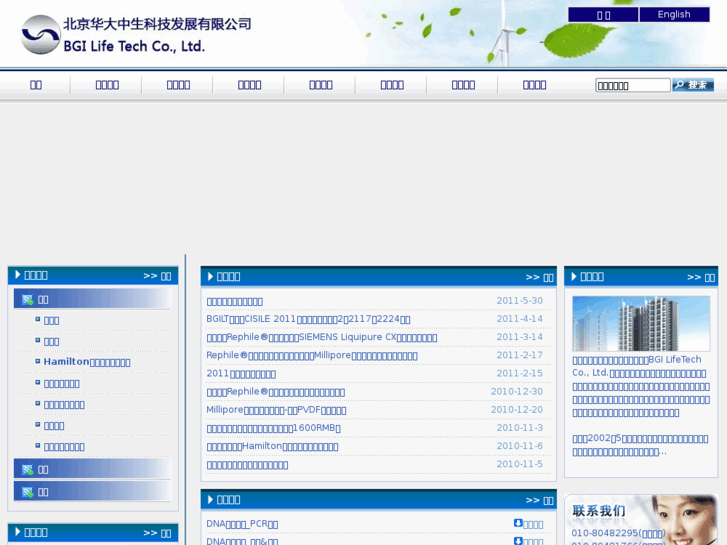Open the >> more link in the news panel header
Viewport: 727px width, 545px height.
pos(540,277)
